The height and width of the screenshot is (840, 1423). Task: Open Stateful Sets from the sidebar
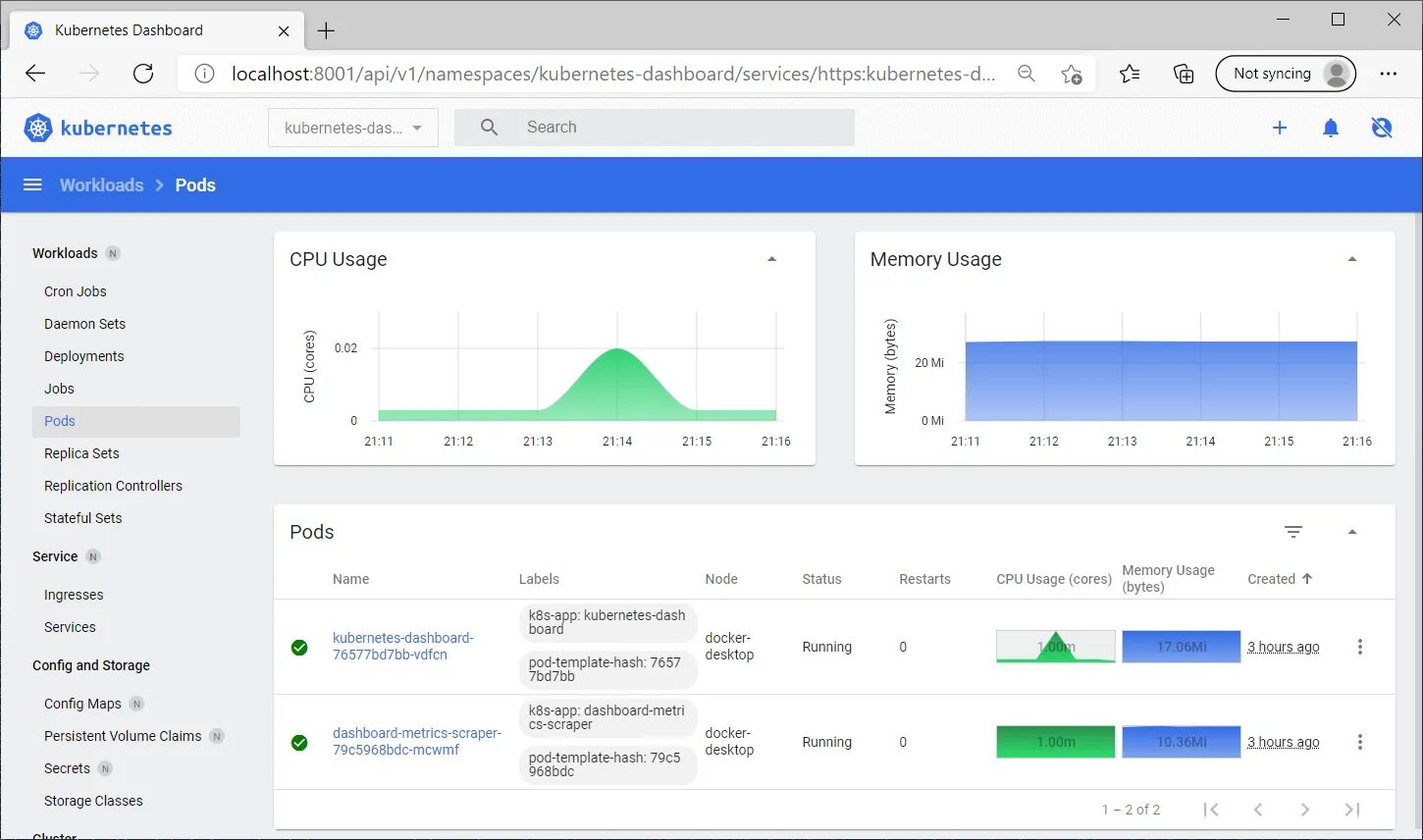click(x=82, y=518)
